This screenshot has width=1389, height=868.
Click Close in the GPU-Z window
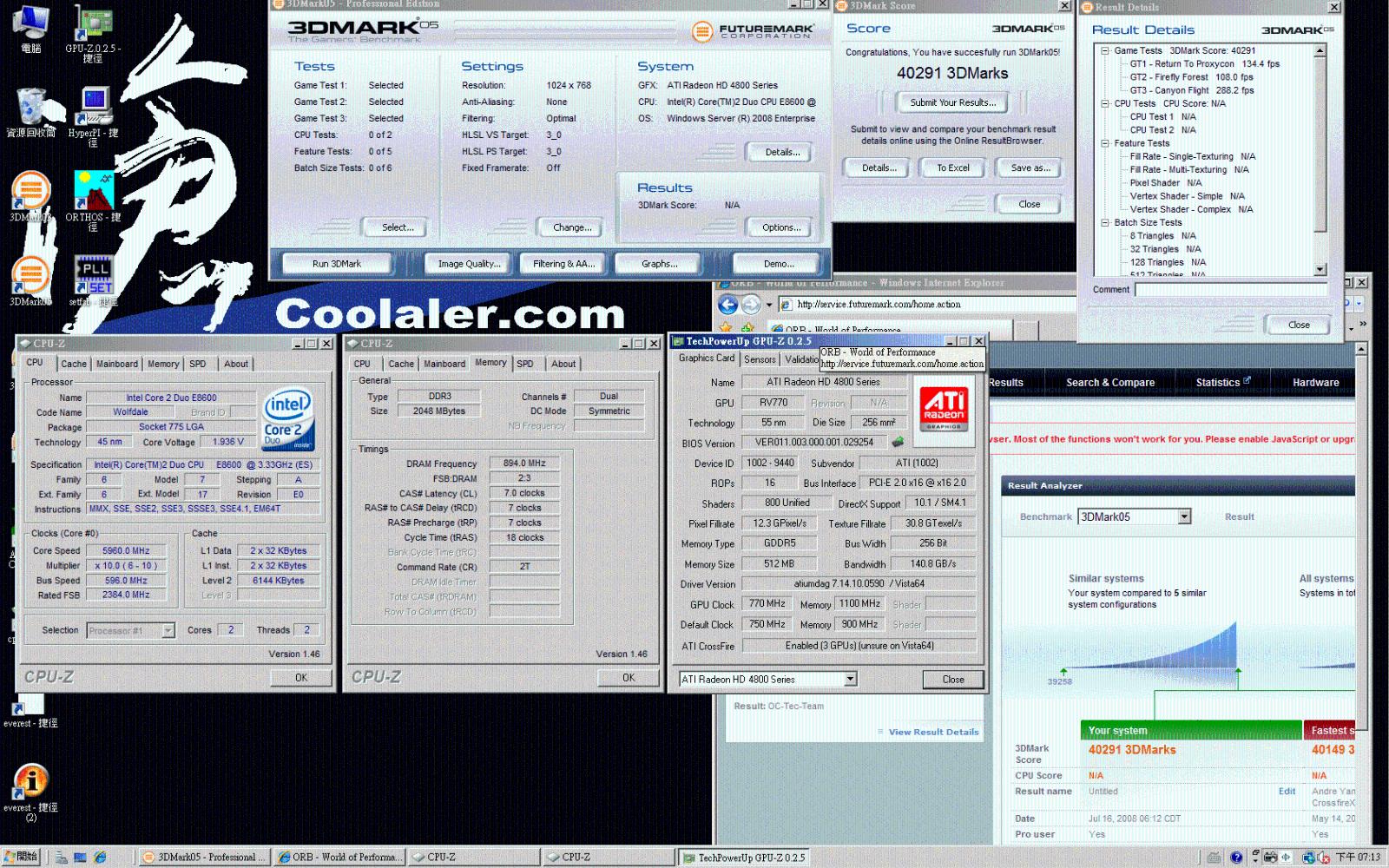pos(953,680)
